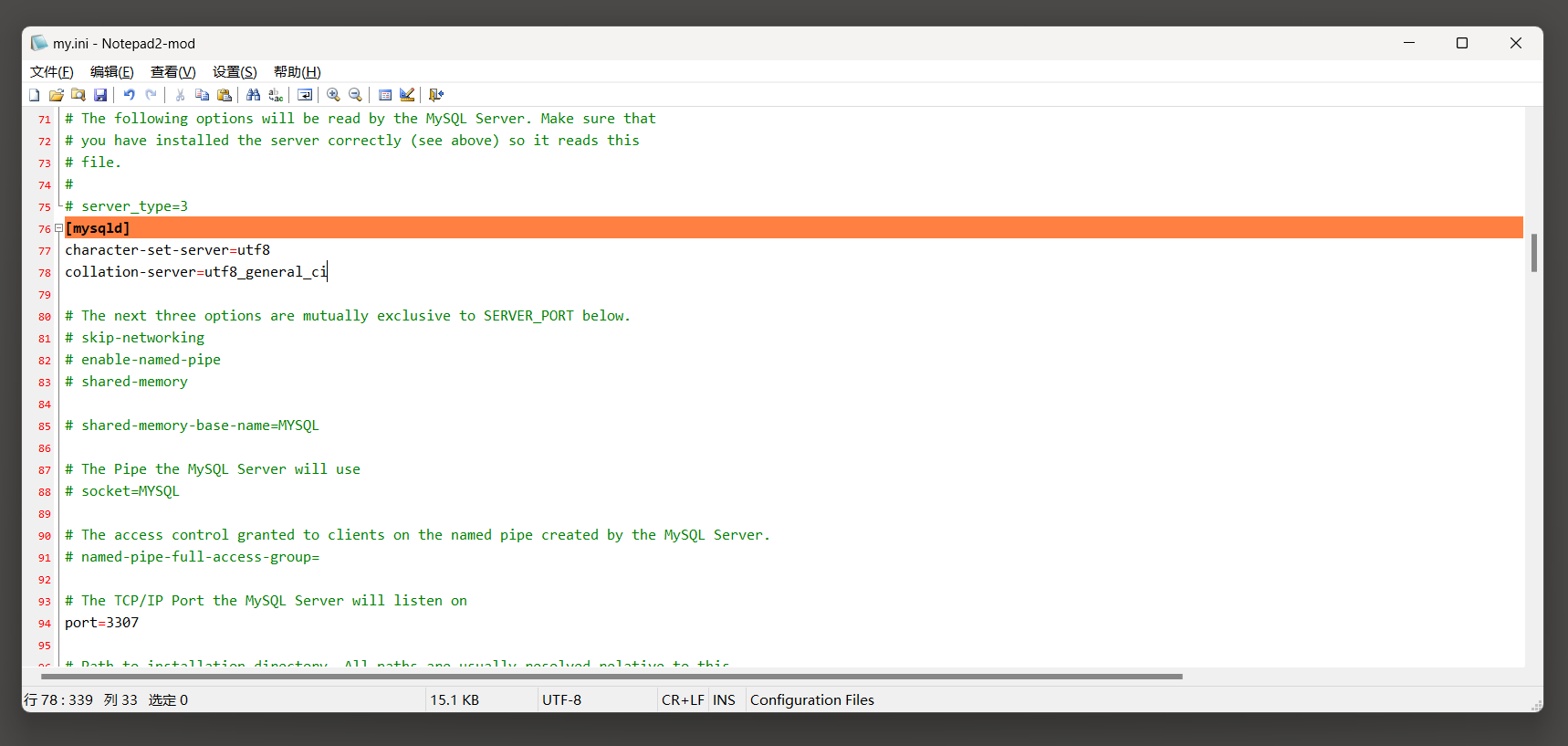The image size is (1568, 746).
Task: Open the 编辑(E) menu
Action: click(x=112, y=72)
